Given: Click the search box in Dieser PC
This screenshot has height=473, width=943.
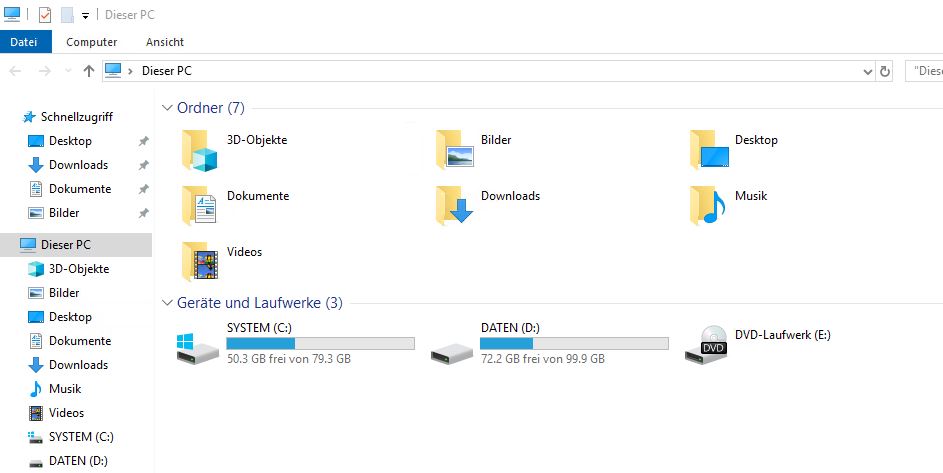Looking at the screenshot, I should pos(924,71).
